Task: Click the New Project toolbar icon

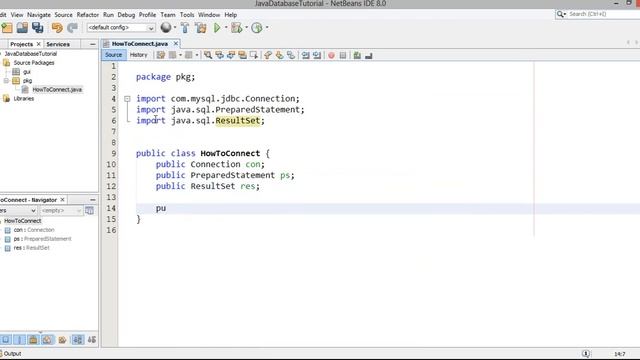Action: click(x=7, y=28)
